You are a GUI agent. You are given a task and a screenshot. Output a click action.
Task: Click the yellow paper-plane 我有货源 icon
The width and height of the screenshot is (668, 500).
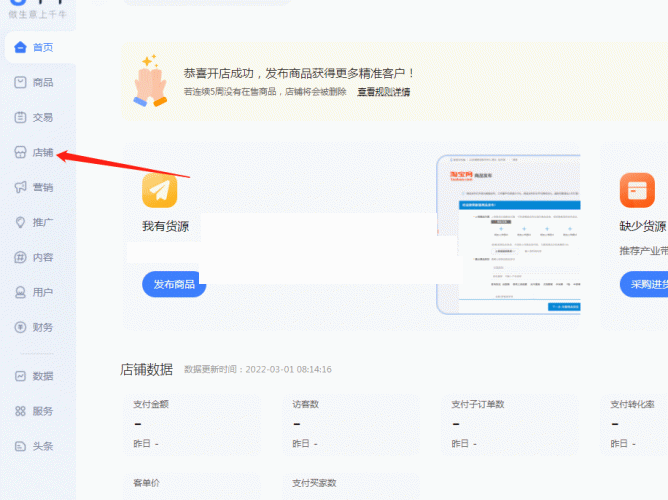[160, 190]
